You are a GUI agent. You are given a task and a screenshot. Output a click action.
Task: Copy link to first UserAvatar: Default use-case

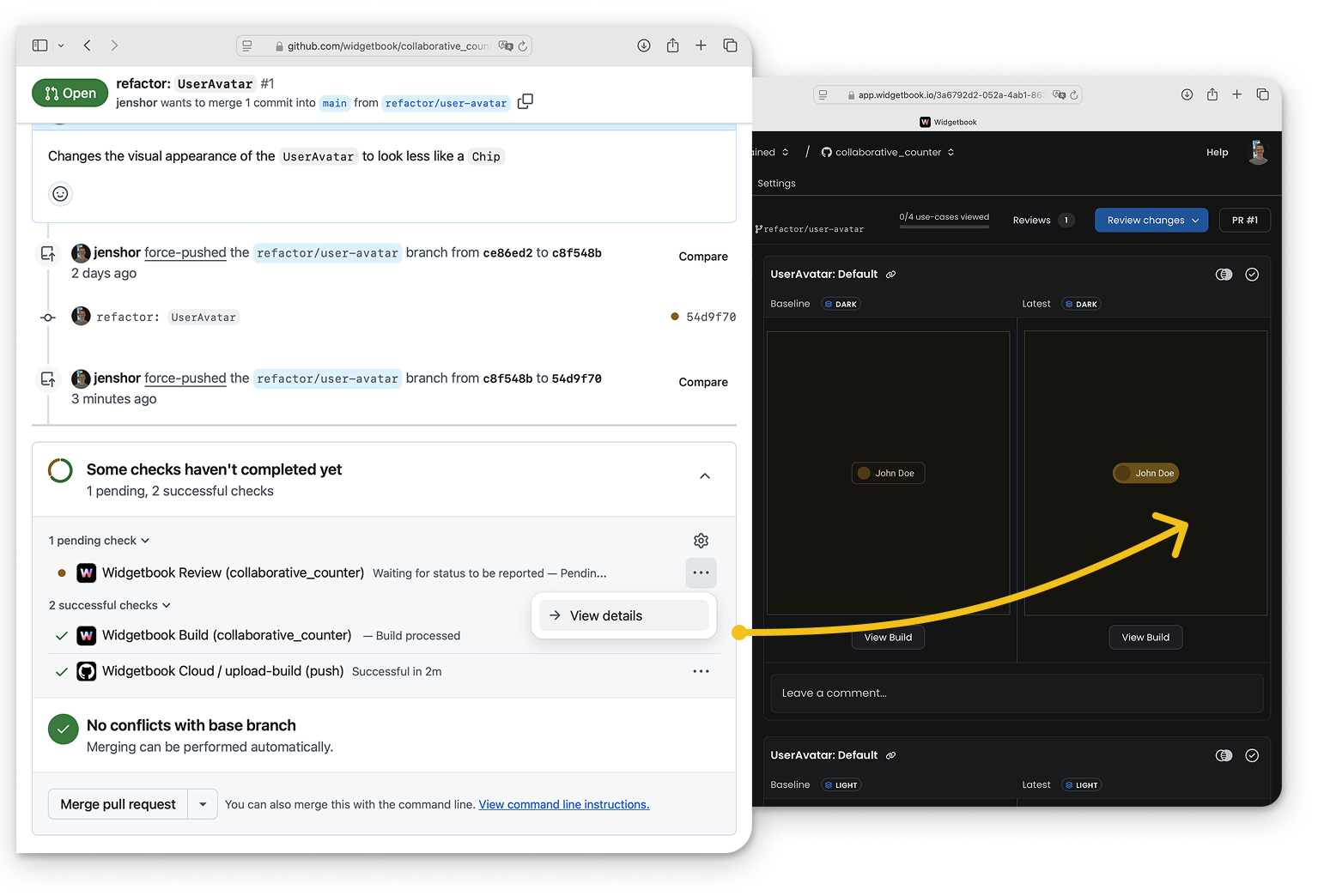[x=890, y=275]
